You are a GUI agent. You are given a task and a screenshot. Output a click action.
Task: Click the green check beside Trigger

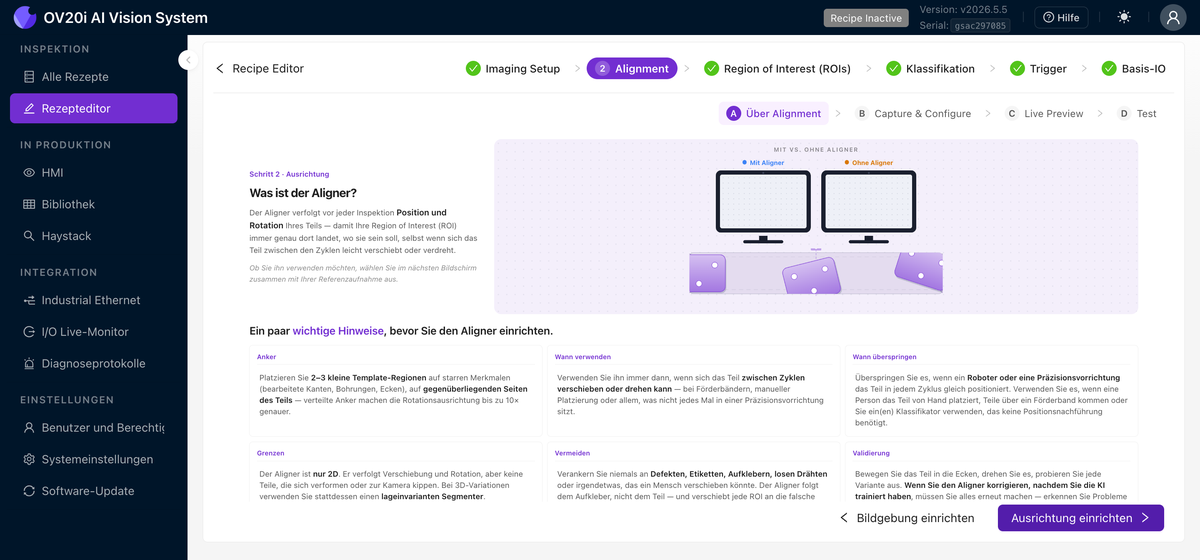click(1016, 69)
